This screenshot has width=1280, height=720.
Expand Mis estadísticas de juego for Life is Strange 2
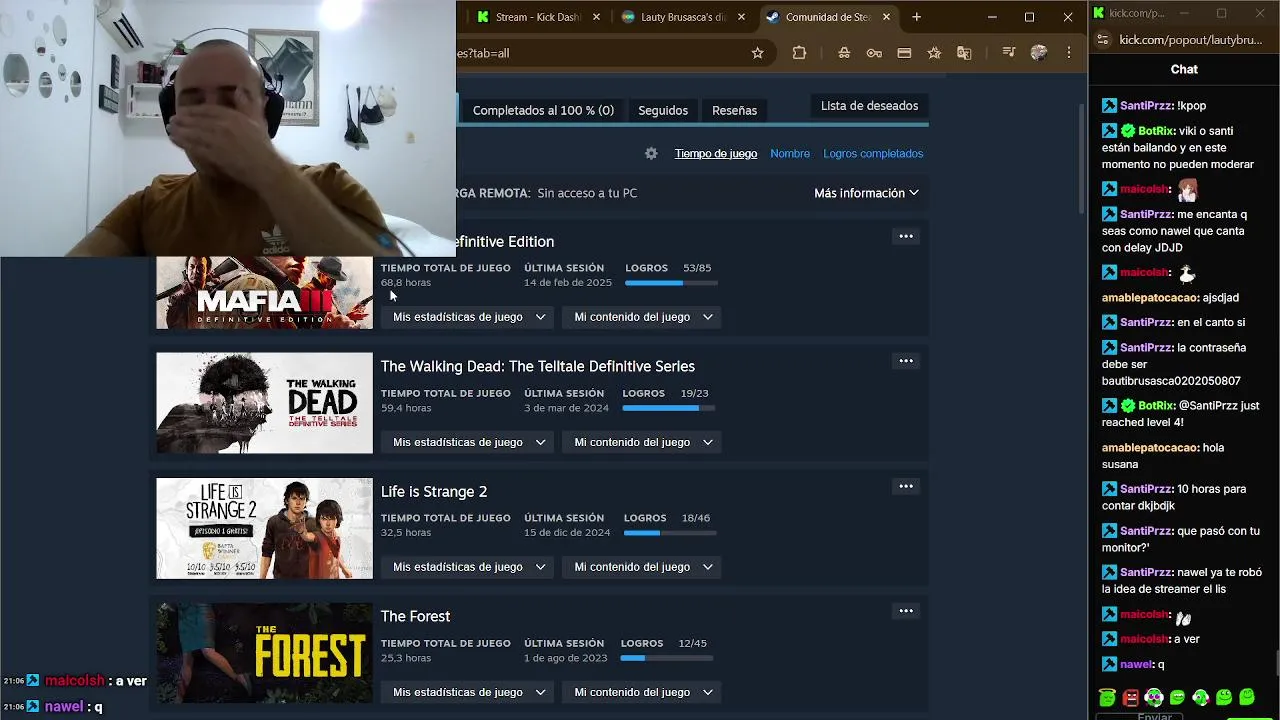pos(469,567)
